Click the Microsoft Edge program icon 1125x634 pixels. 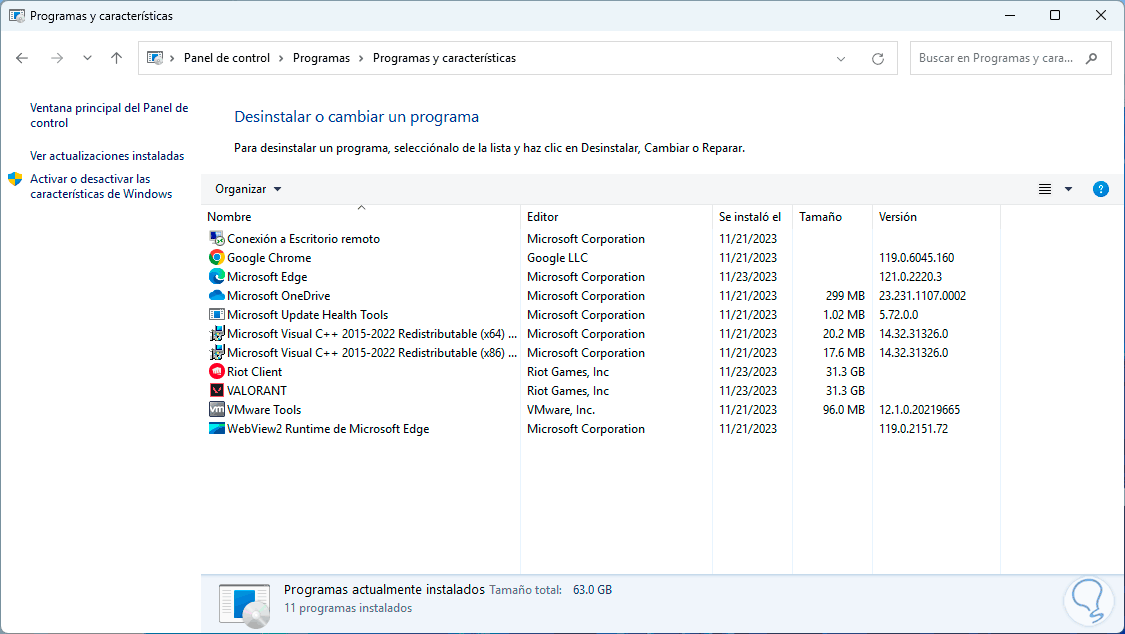[x=217, y=277]
